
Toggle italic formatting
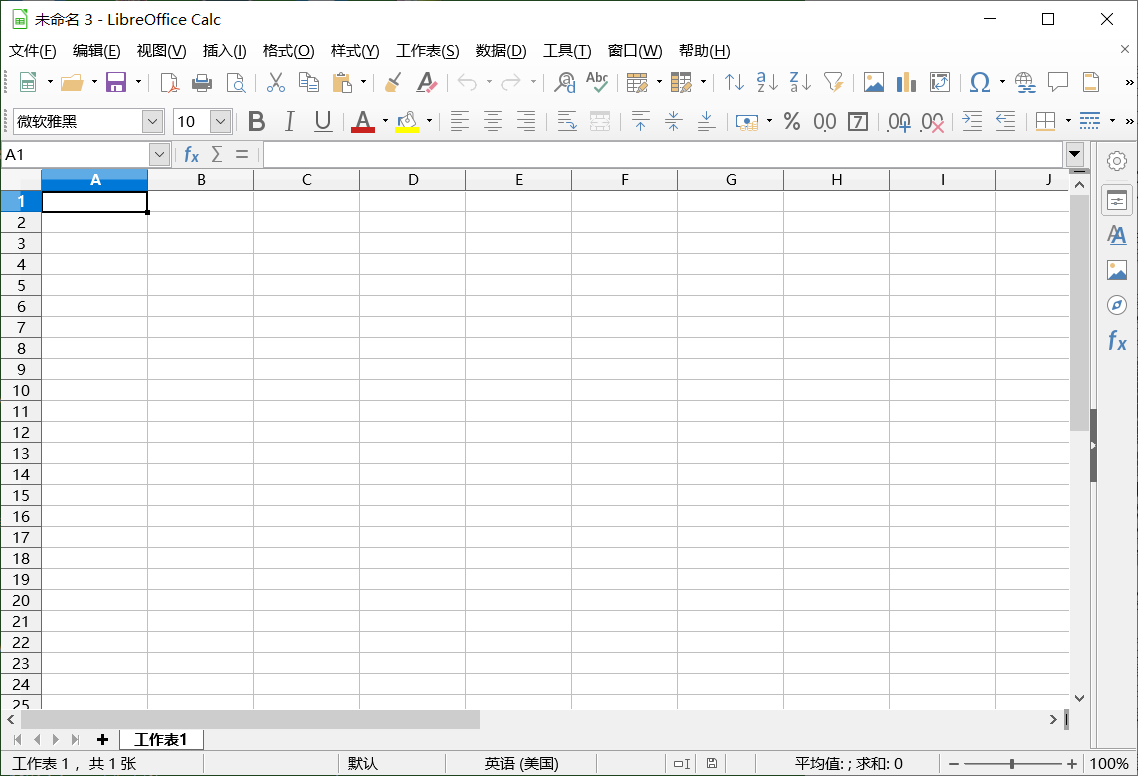(289, 121)
